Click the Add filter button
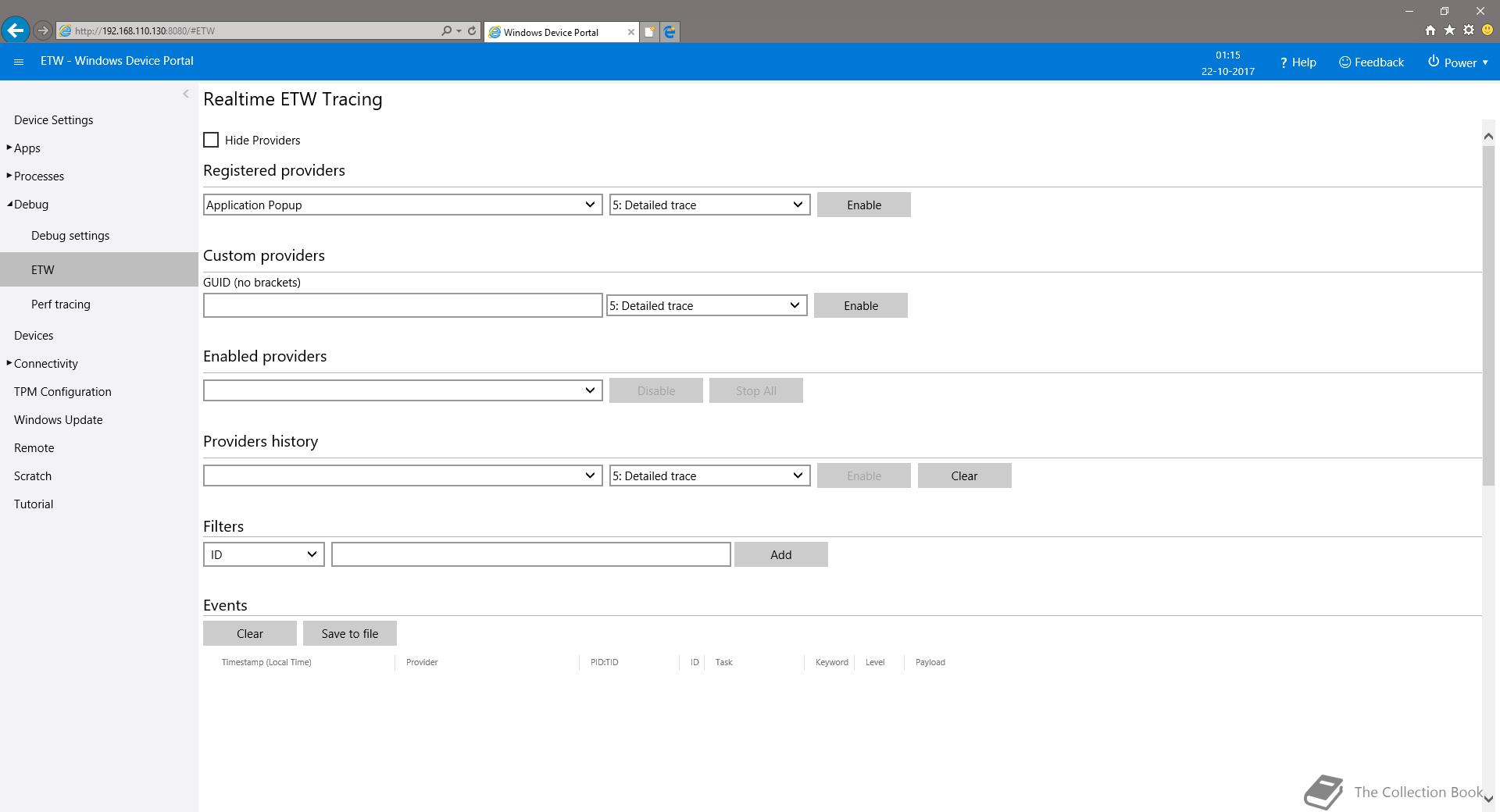The image size is (1500, 812). point(780,554)
